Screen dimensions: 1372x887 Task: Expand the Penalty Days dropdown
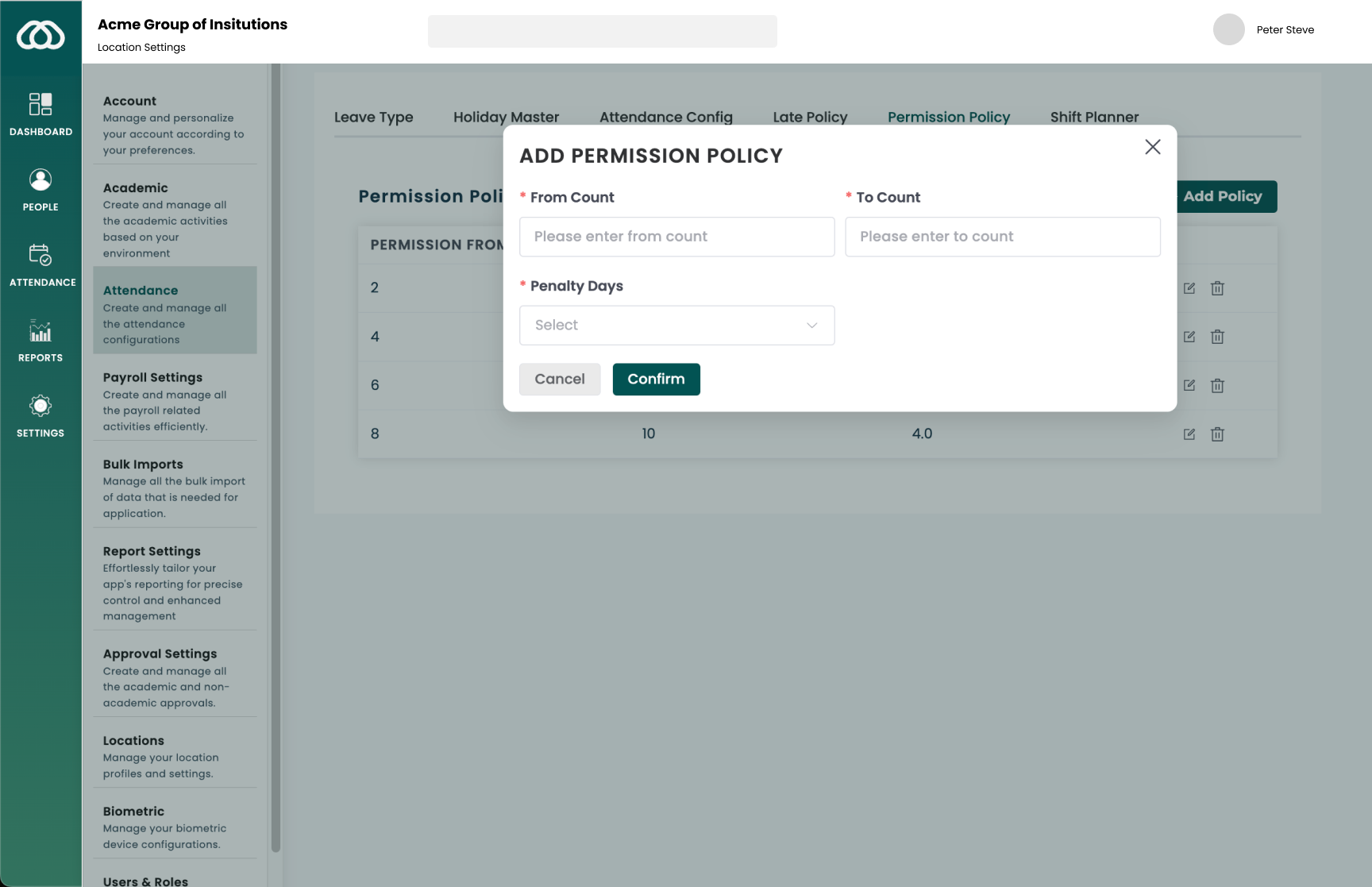click(x=676, y=326)
